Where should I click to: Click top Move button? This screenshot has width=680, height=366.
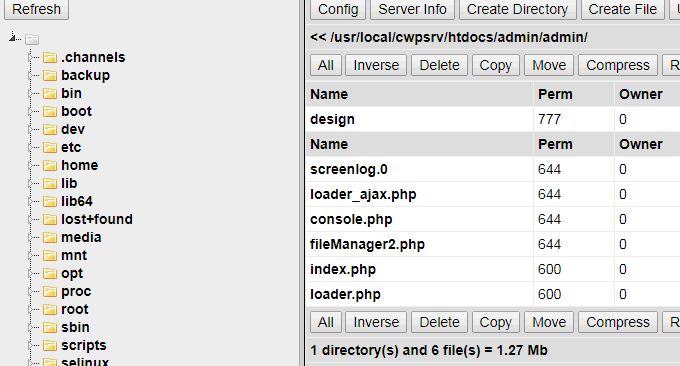549,65
